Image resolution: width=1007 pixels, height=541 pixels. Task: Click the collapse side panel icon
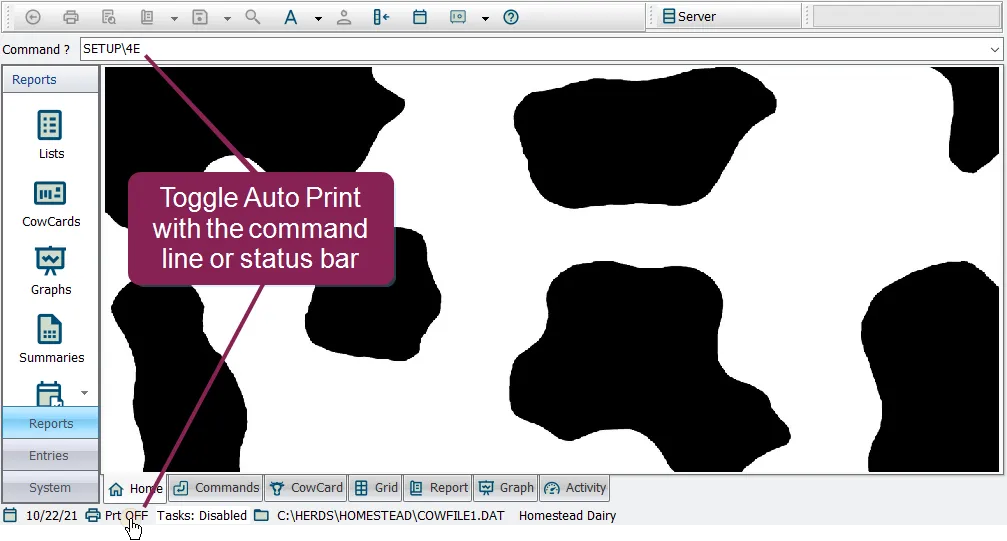click(x=381, y=17)
